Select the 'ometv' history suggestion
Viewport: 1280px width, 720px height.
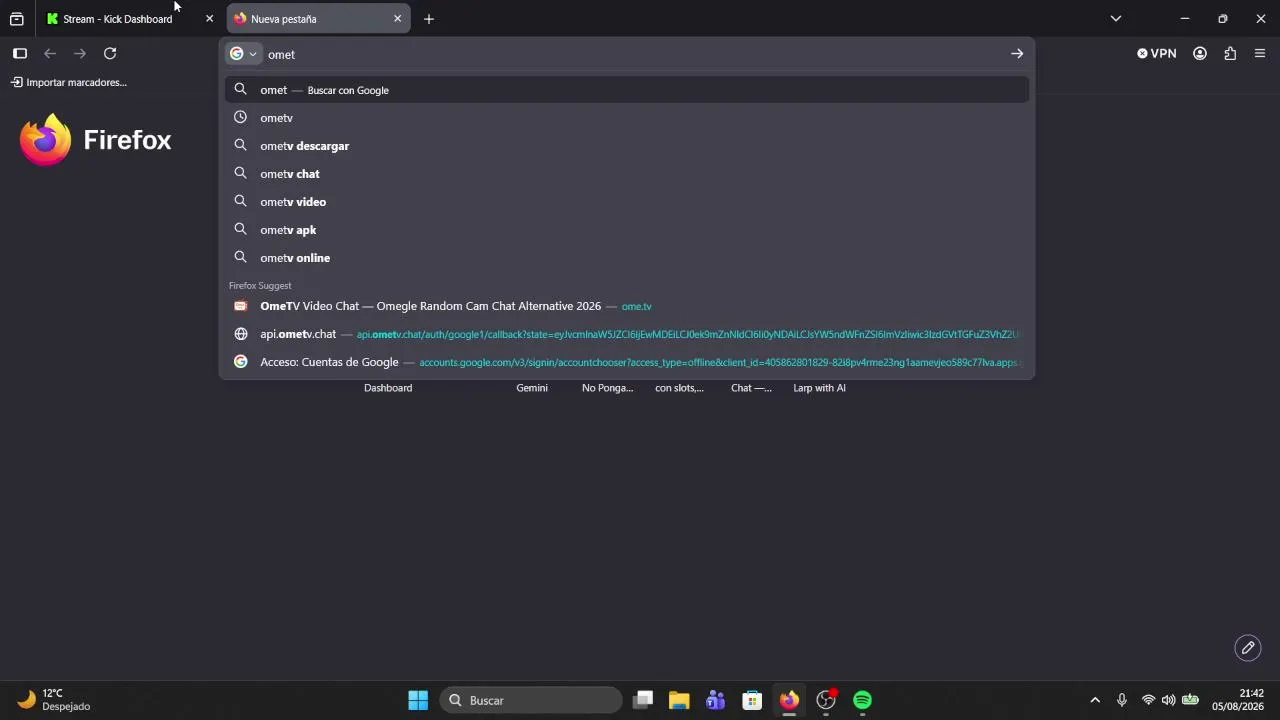tap(627, 118)
